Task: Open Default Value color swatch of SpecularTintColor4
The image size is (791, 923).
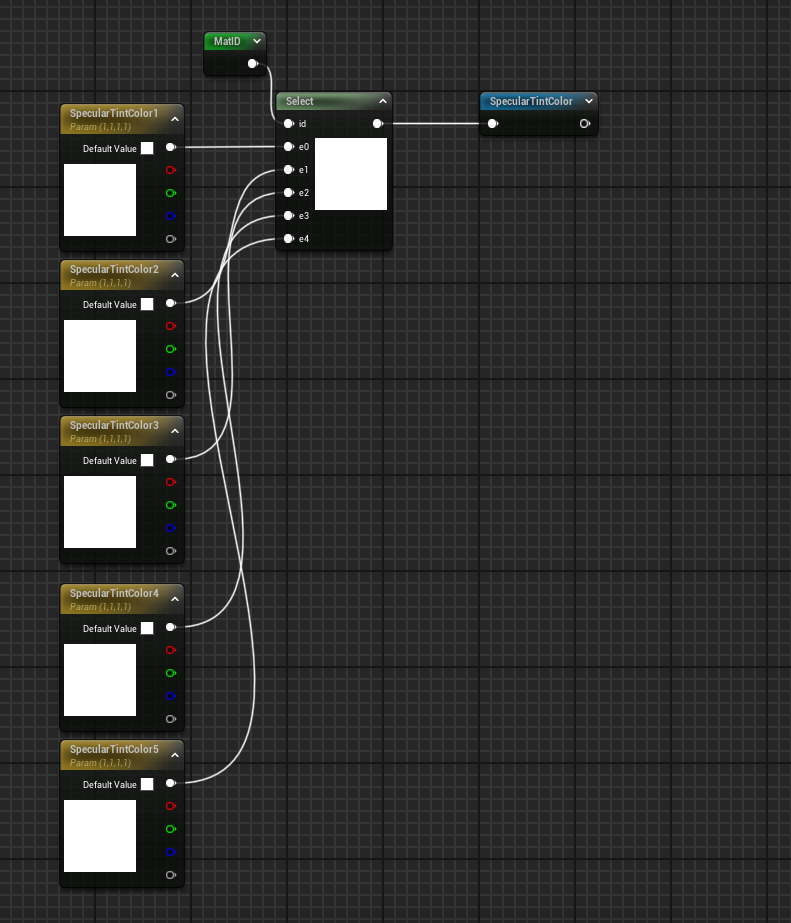Action: pyautogui.click(x=147, y=628)
